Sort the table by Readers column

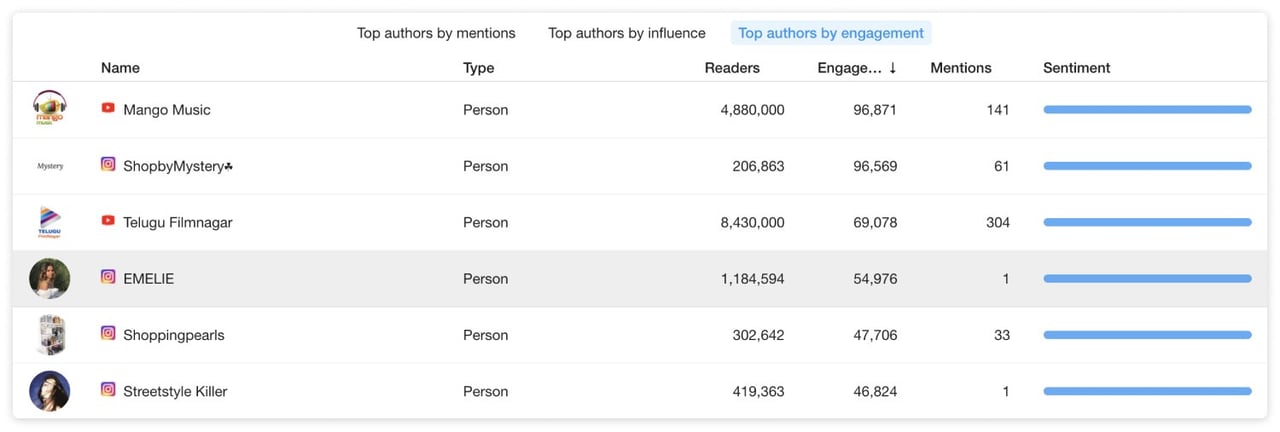(x=732, y=68)
